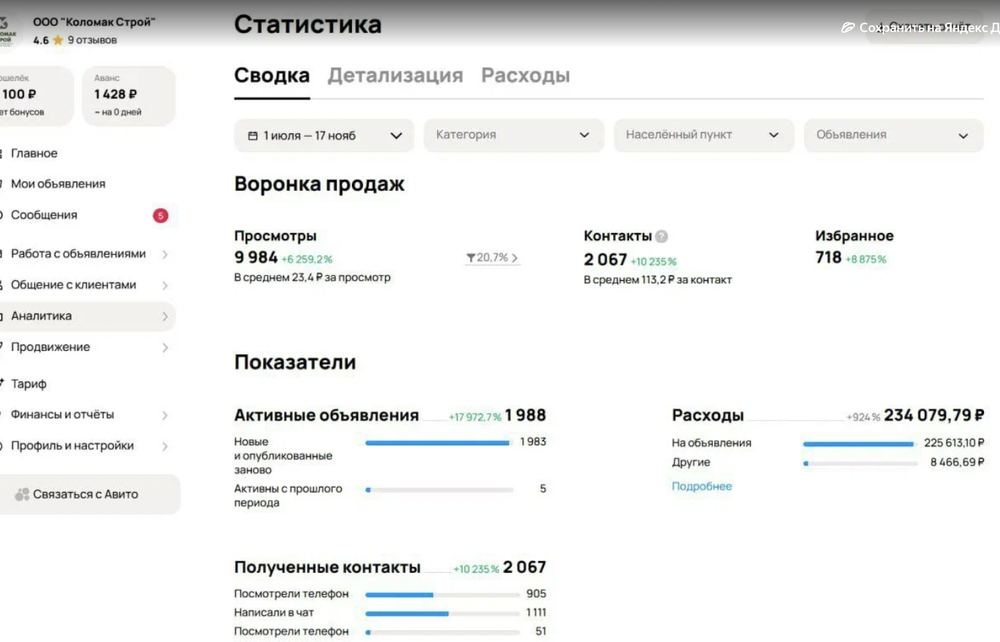Open the Категория dropdown

click(x=513, y=135)
